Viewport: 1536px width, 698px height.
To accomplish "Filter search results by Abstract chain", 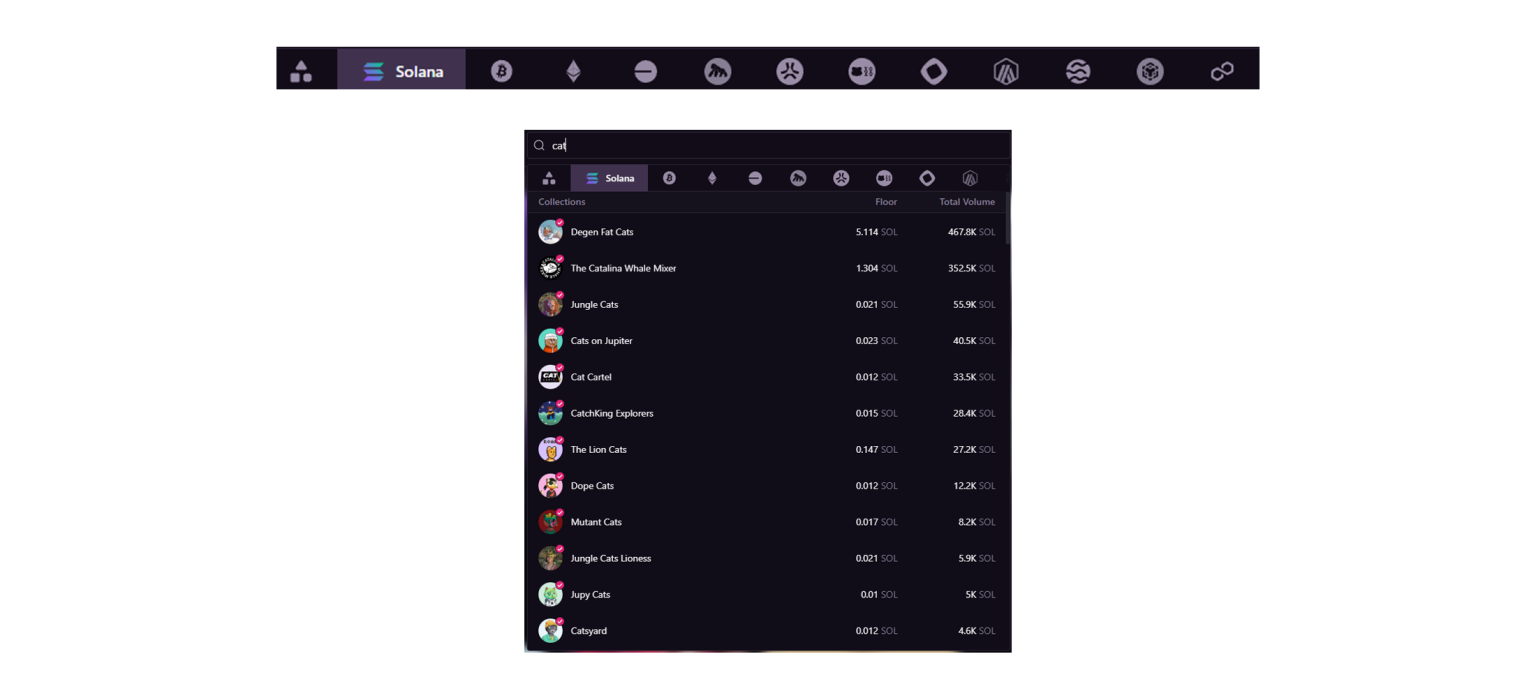I will (841, 178).
